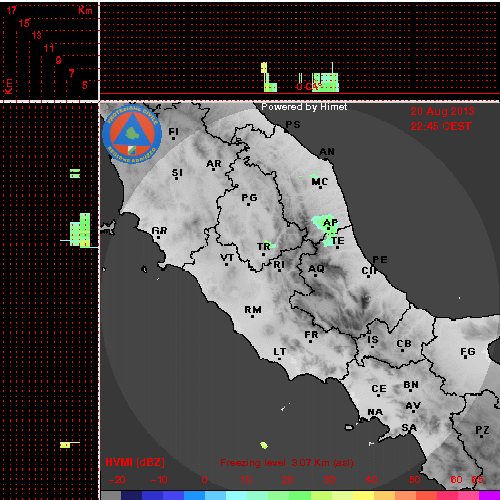Screen dimensions: 500x500
Task: Click the '0 C°' freezing line label
Action: (309, 87)
